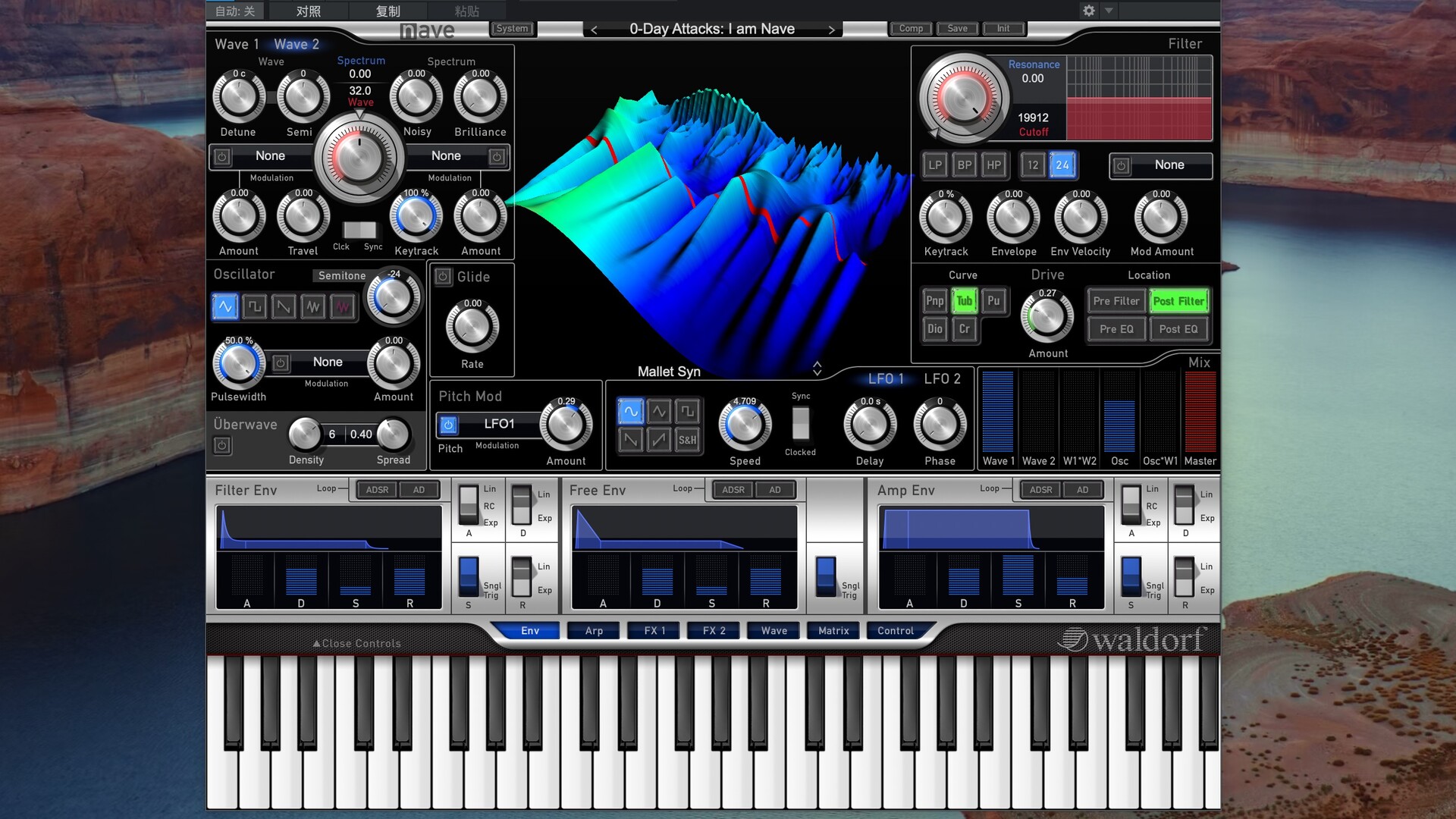Screen dimensions: 1456x819
Task: Select the sine oscillator waveform
Action: [225, 306]
